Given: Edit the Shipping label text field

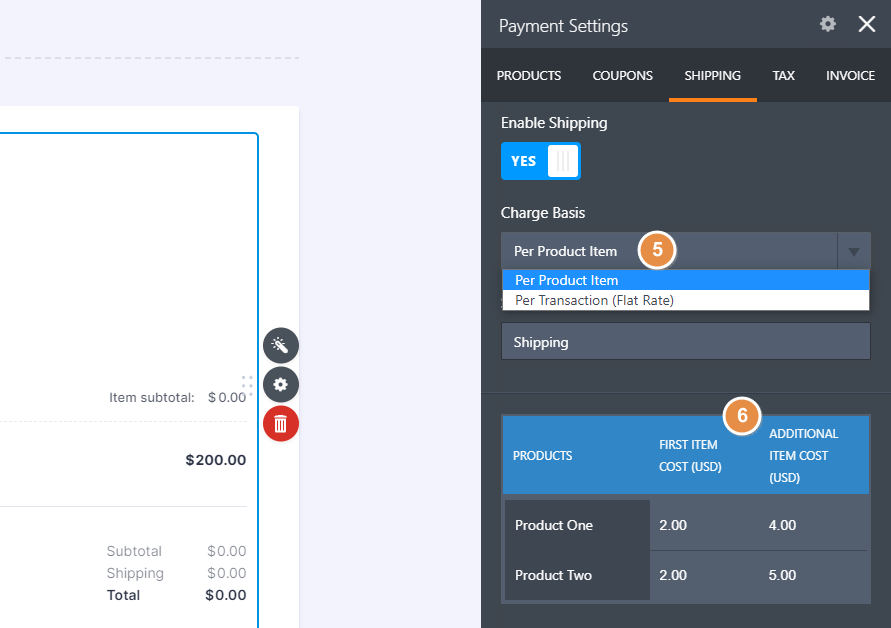Looking at the screenshot, I should [685, 342].
